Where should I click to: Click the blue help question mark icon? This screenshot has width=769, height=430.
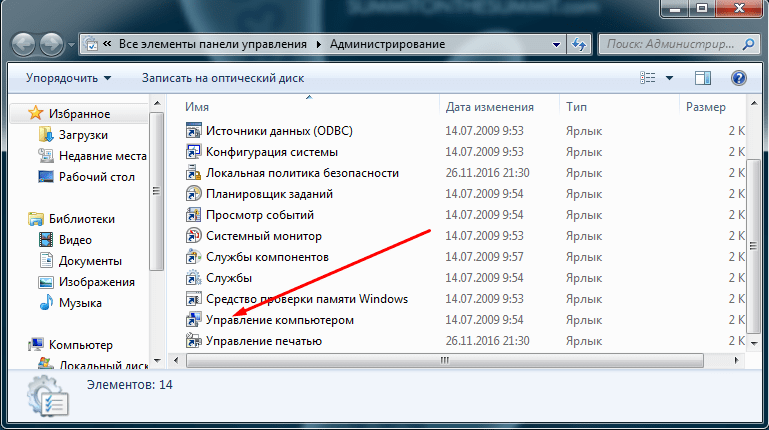(x=739, y=78)
